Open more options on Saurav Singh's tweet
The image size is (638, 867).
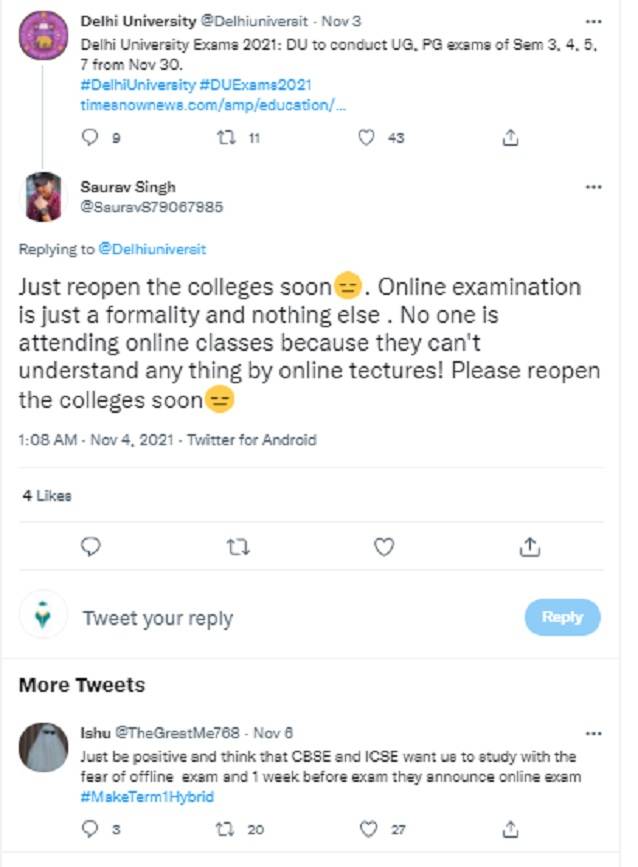tap(593, 187)
